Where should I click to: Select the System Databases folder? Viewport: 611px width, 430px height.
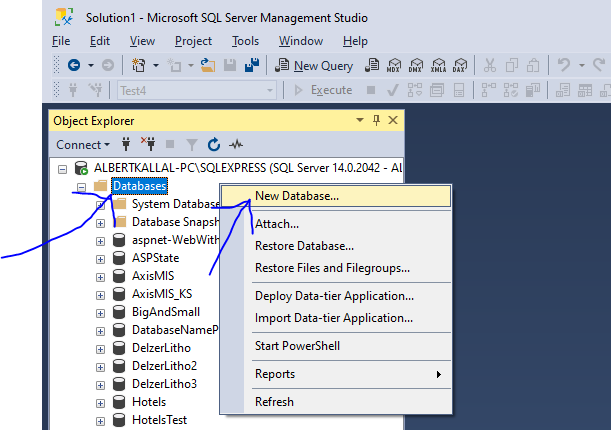point(175,204)
